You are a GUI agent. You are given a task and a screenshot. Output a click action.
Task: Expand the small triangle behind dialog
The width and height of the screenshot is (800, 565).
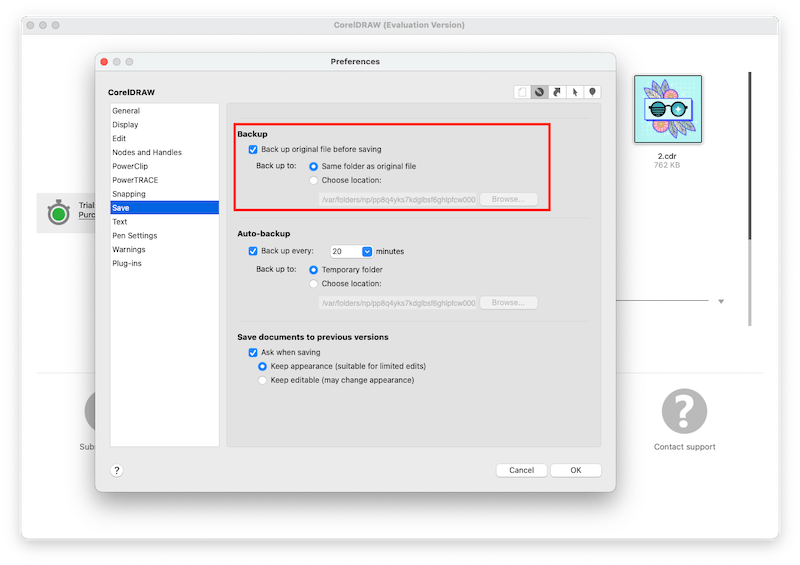click(x=721, y=301)
